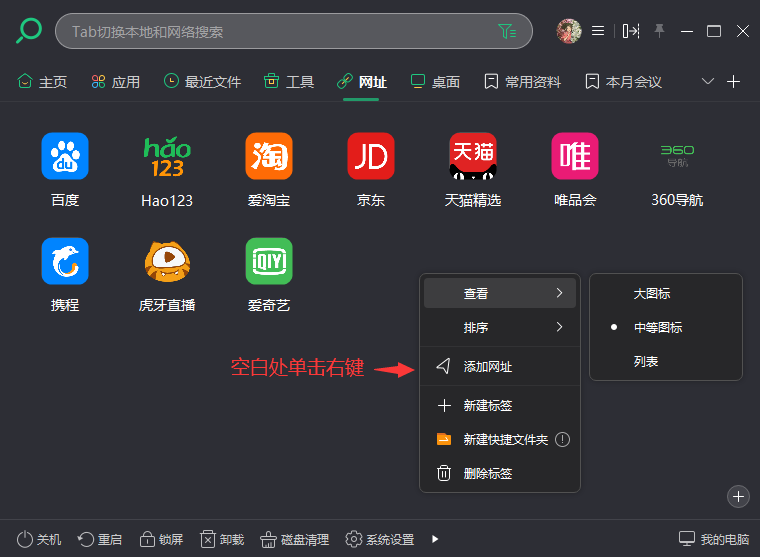Open the user avatar profile
This screenshot has width=760, height=557.
tap(569, 32)
